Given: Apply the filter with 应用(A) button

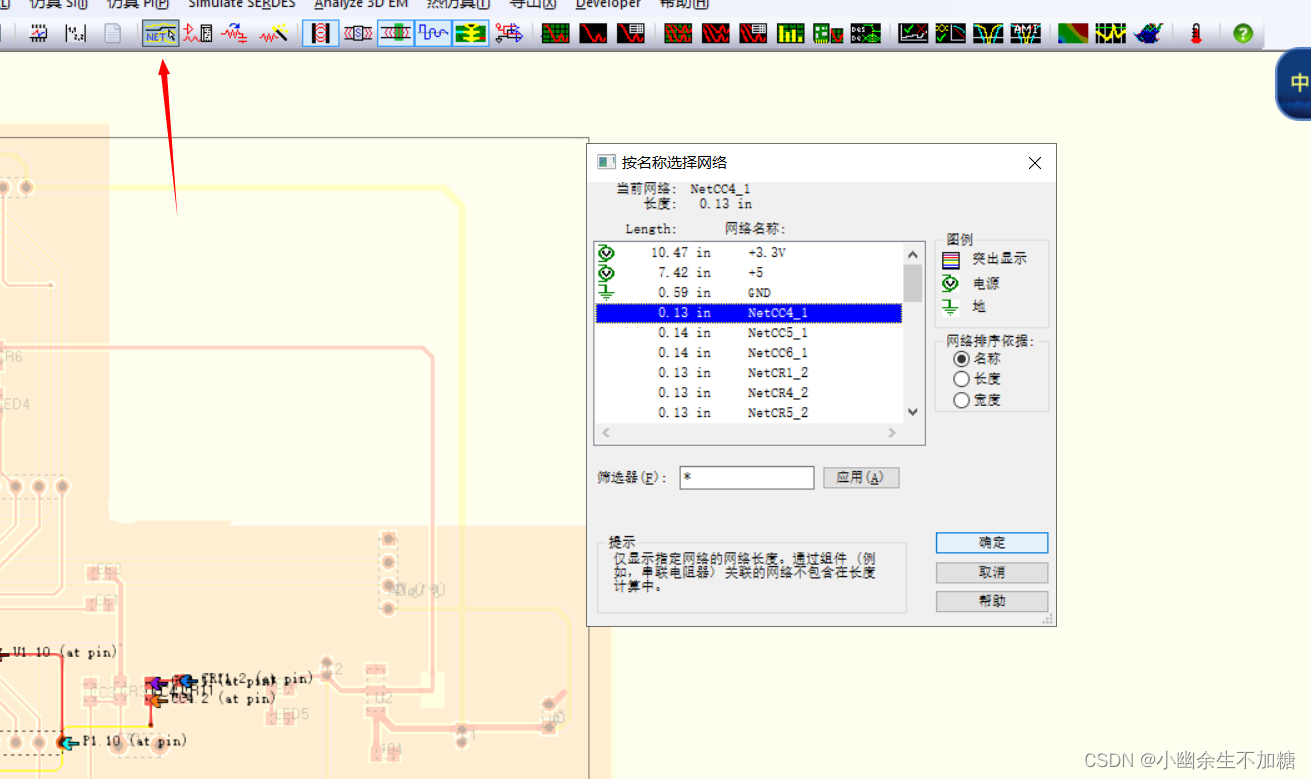Looking at the screenshot, I should click(861, 477).
